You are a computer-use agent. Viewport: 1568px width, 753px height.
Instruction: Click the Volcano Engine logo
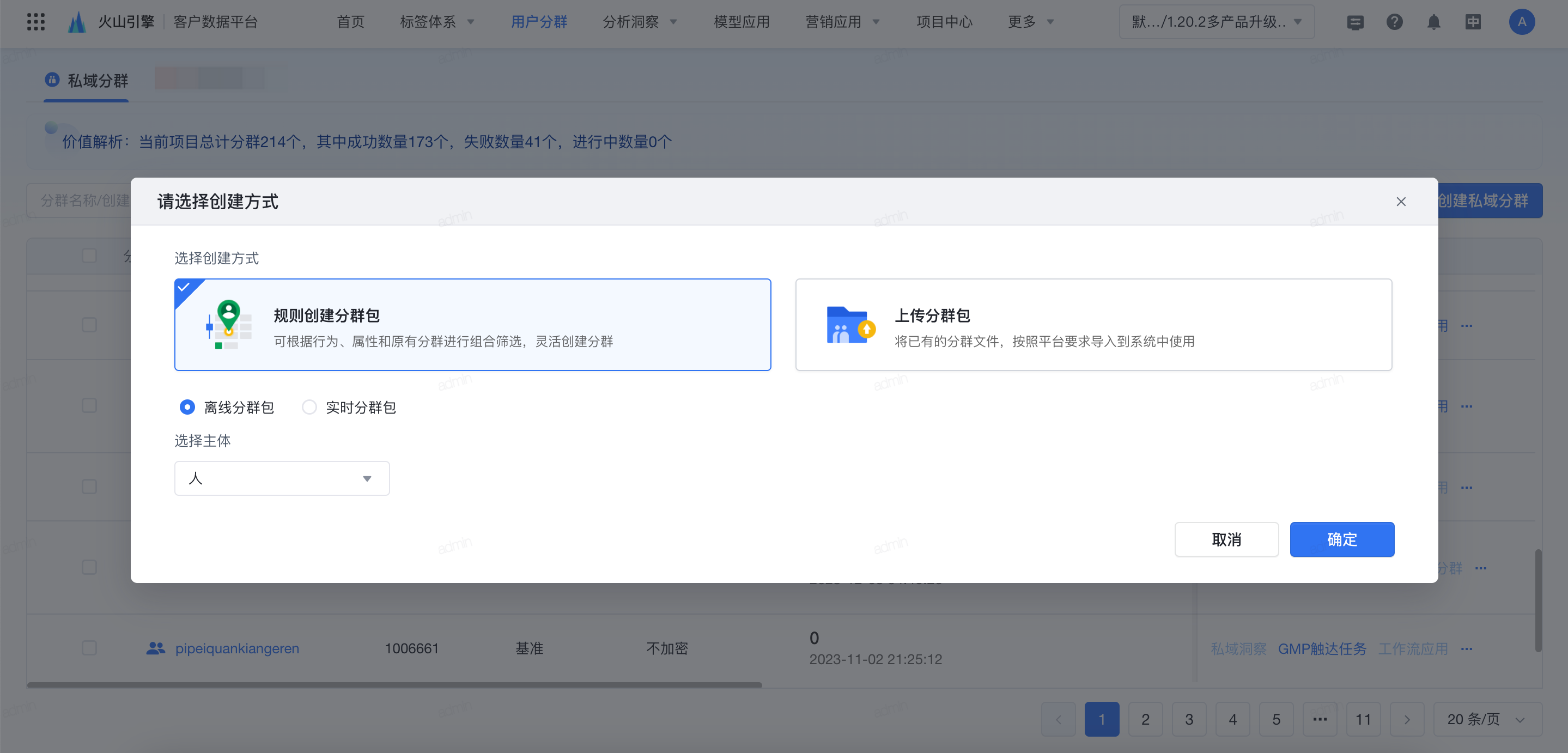[77, 22]
